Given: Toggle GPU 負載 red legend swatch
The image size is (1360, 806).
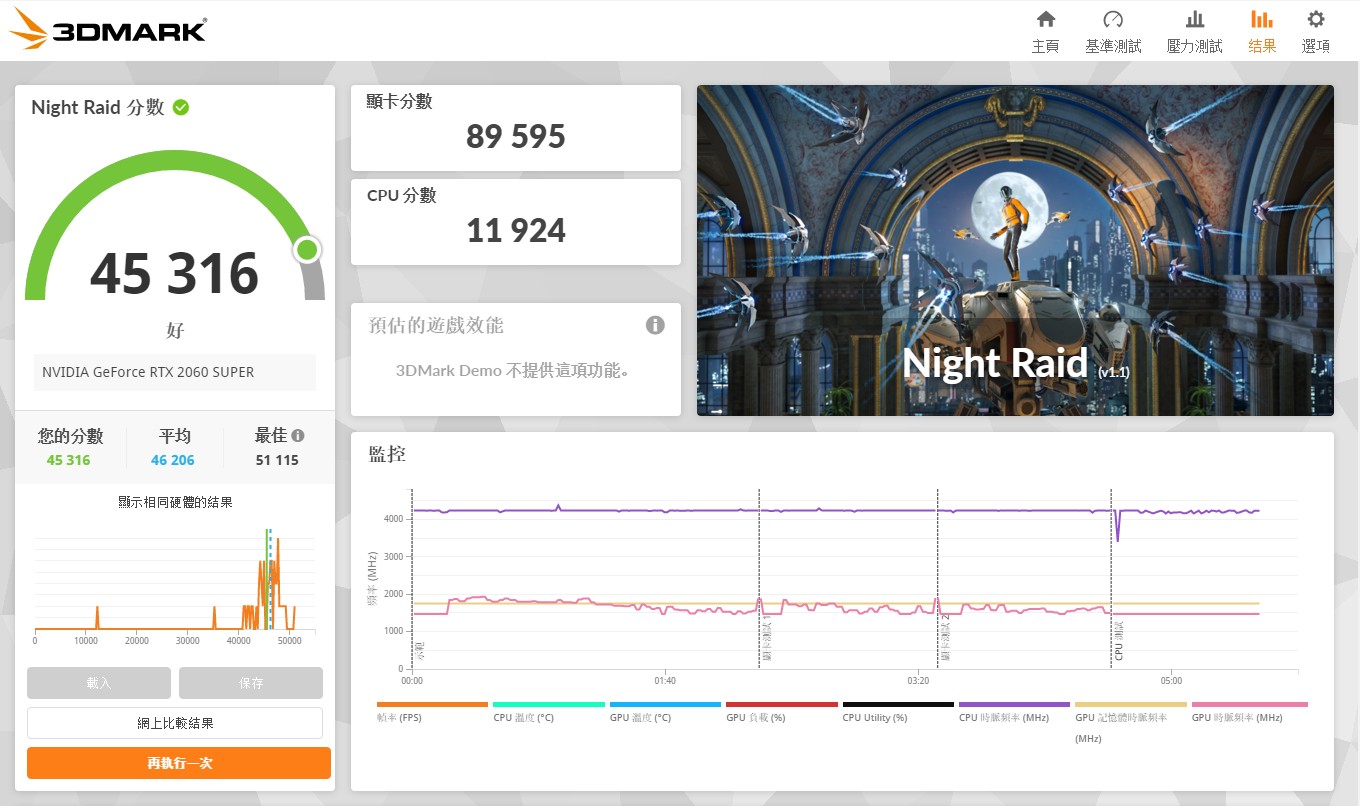Looking at the screenshot, I should pyautogui.click(x=782, y=705).
